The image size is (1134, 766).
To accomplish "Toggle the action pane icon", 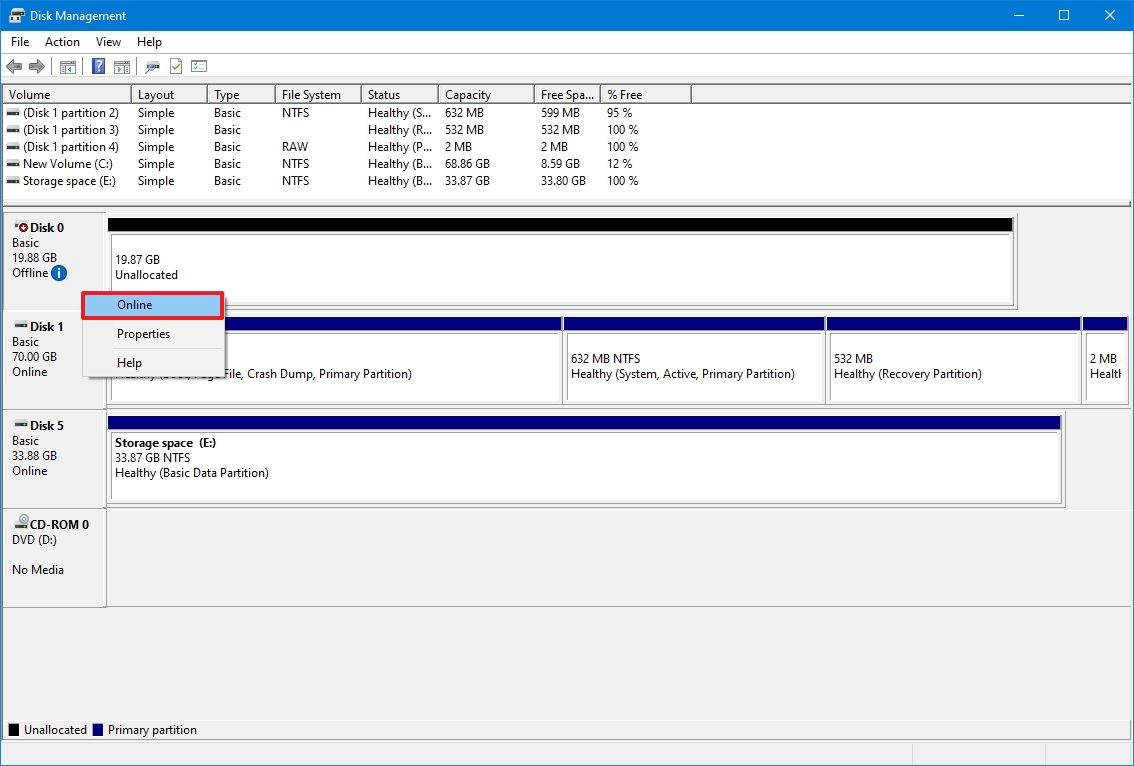I will [x=121, y=66].
